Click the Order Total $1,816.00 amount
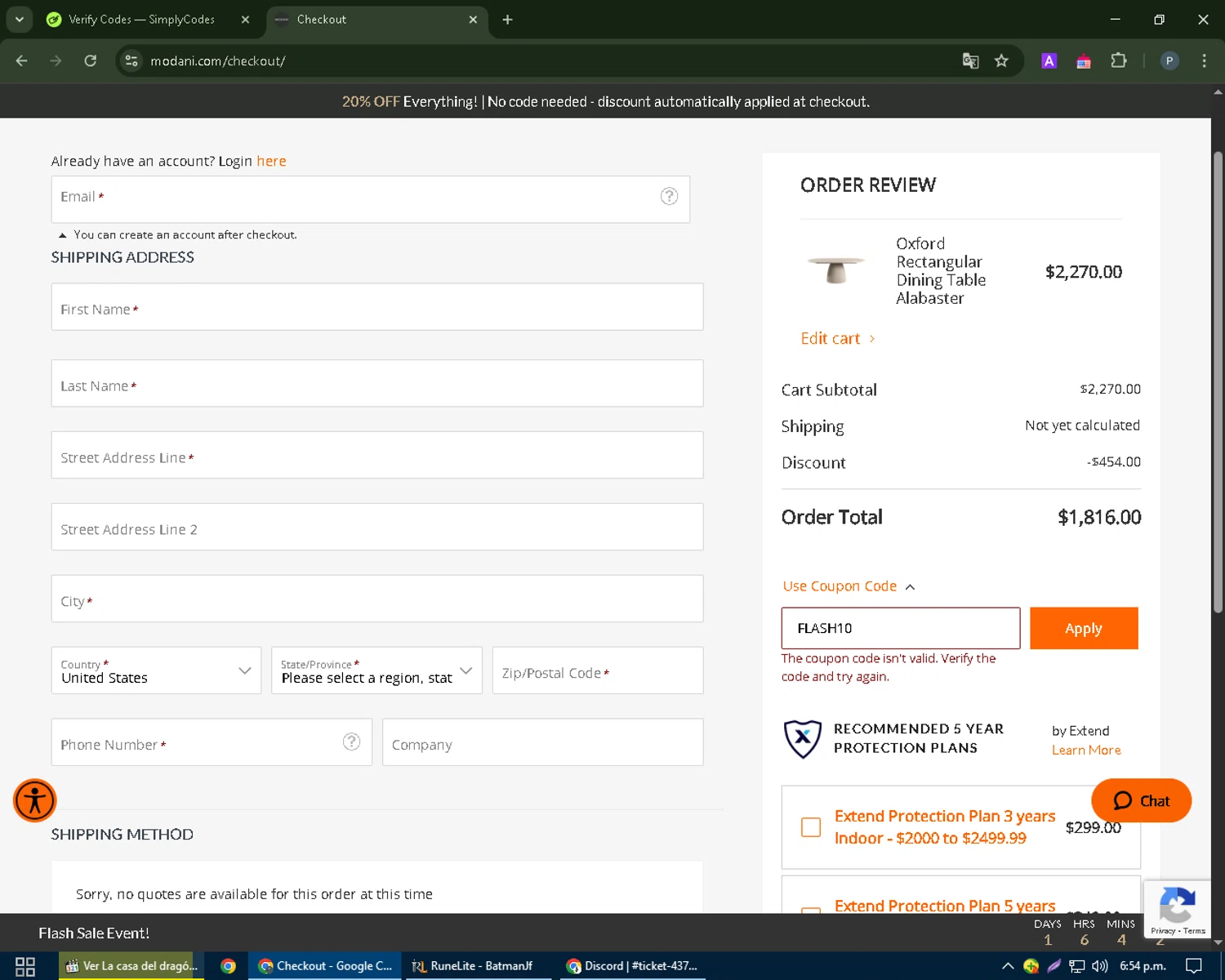 (1099, 517)
